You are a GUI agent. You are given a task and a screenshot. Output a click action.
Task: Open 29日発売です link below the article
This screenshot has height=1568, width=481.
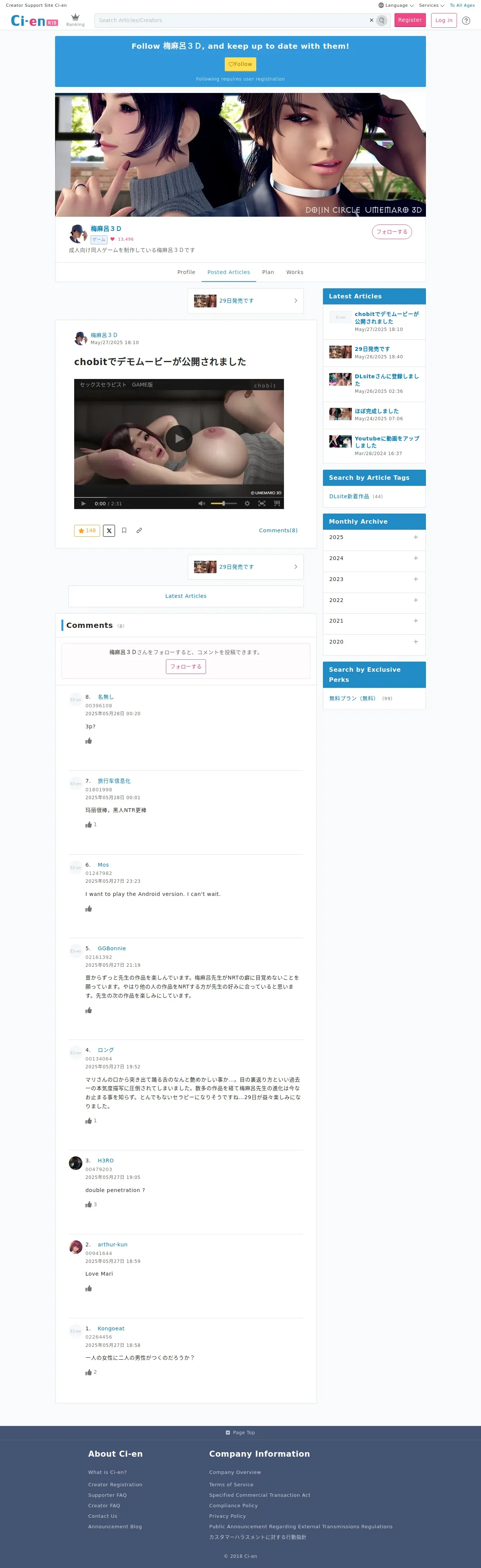tap(246, 567)
